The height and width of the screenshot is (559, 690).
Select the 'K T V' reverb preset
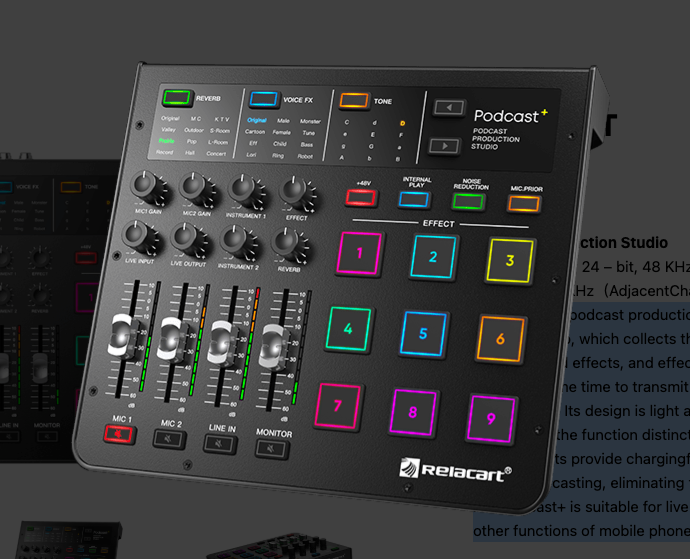click(x=222, y=119)
